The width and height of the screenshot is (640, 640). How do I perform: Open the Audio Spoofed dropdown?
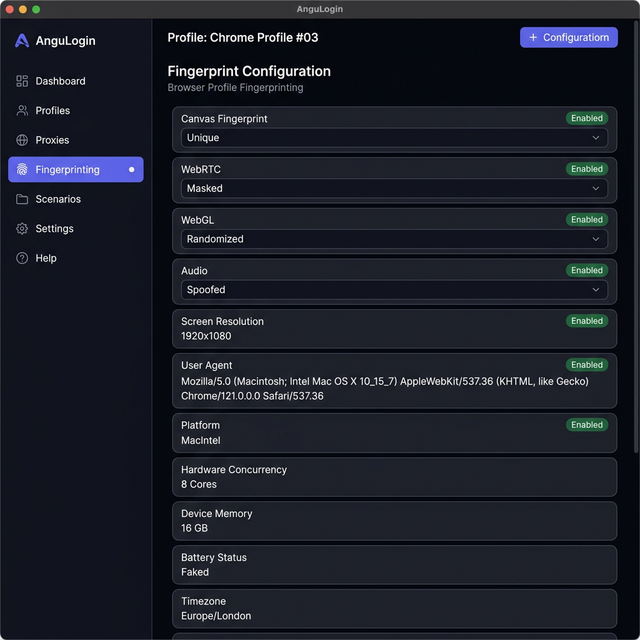394,289
